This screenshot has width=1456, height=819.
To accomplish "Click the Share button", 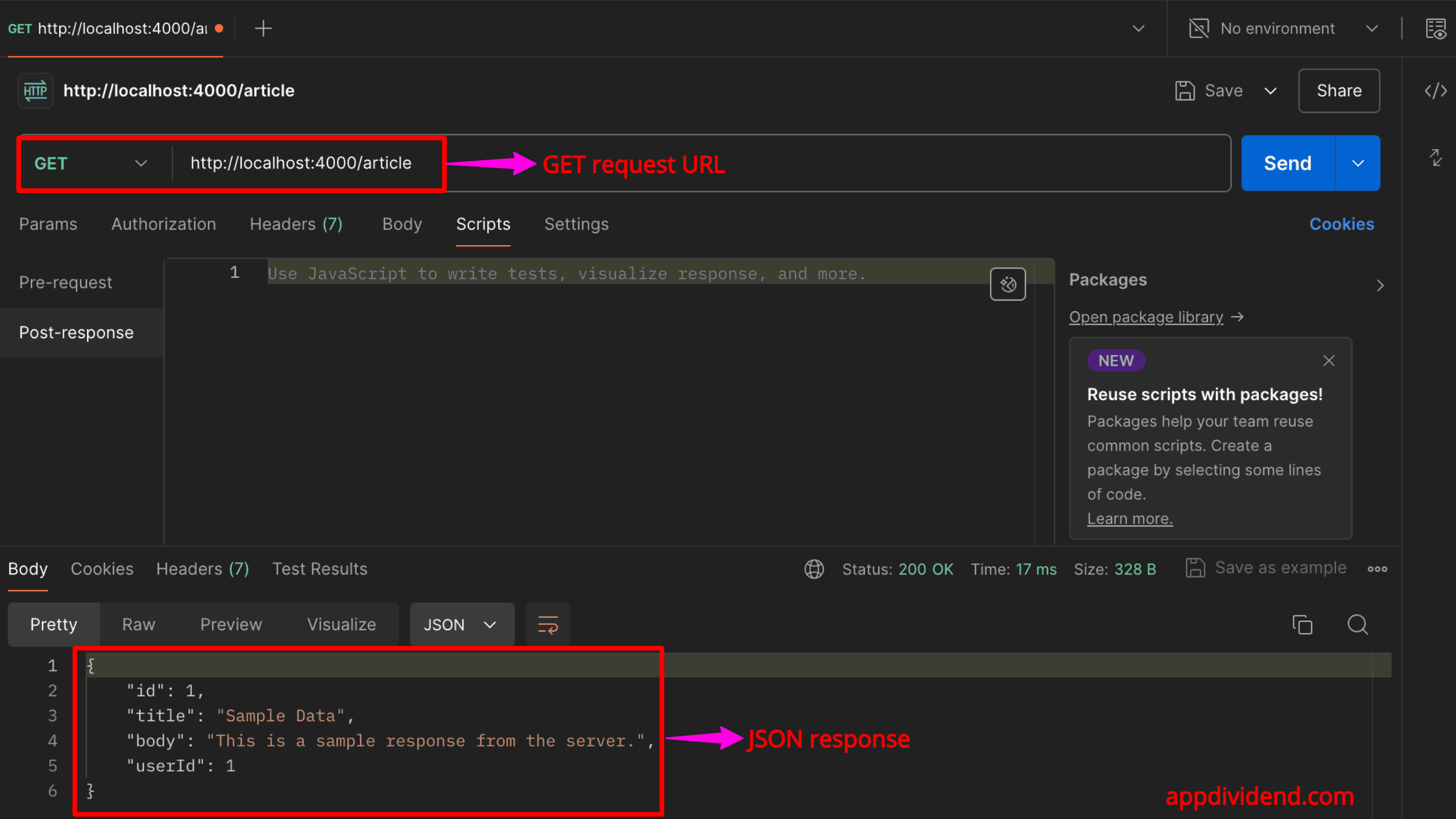I will pos(1339,90).
